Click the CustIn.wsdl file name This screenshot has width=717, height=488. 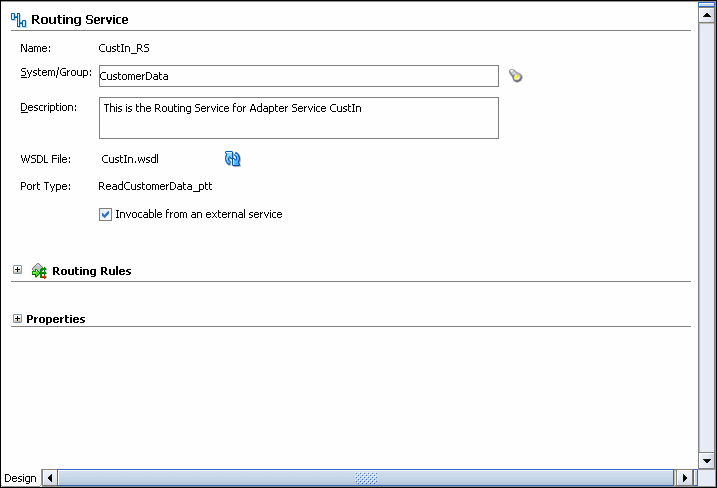pyautogui.click(x=130, y=159)
